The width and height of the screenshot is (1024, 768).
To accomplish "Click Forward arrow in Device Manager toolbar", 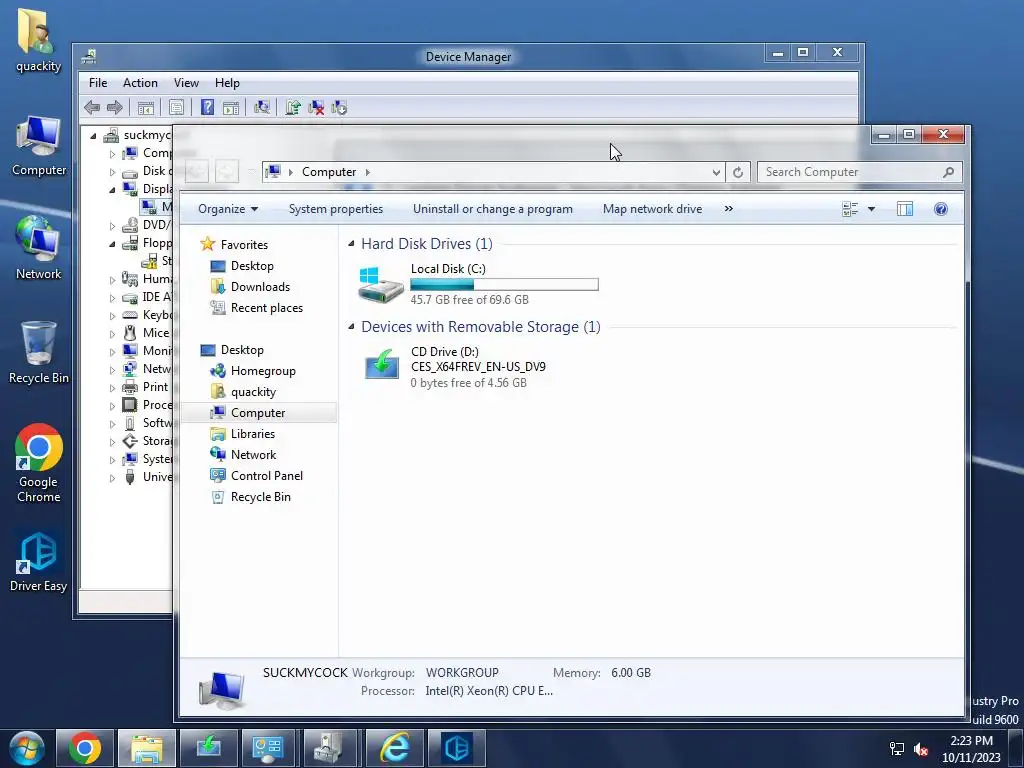I will [x=114, y=107].
